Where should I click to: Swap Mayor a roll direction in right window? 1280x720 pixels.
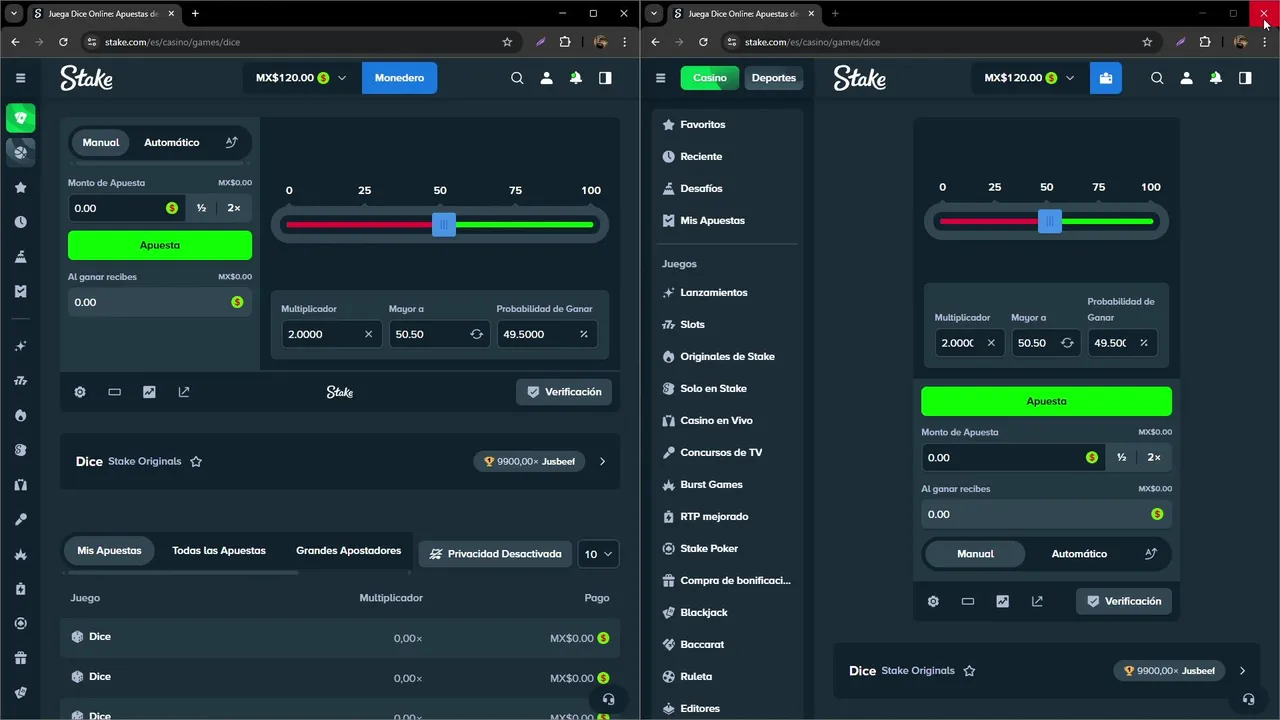click(1067, 342)
